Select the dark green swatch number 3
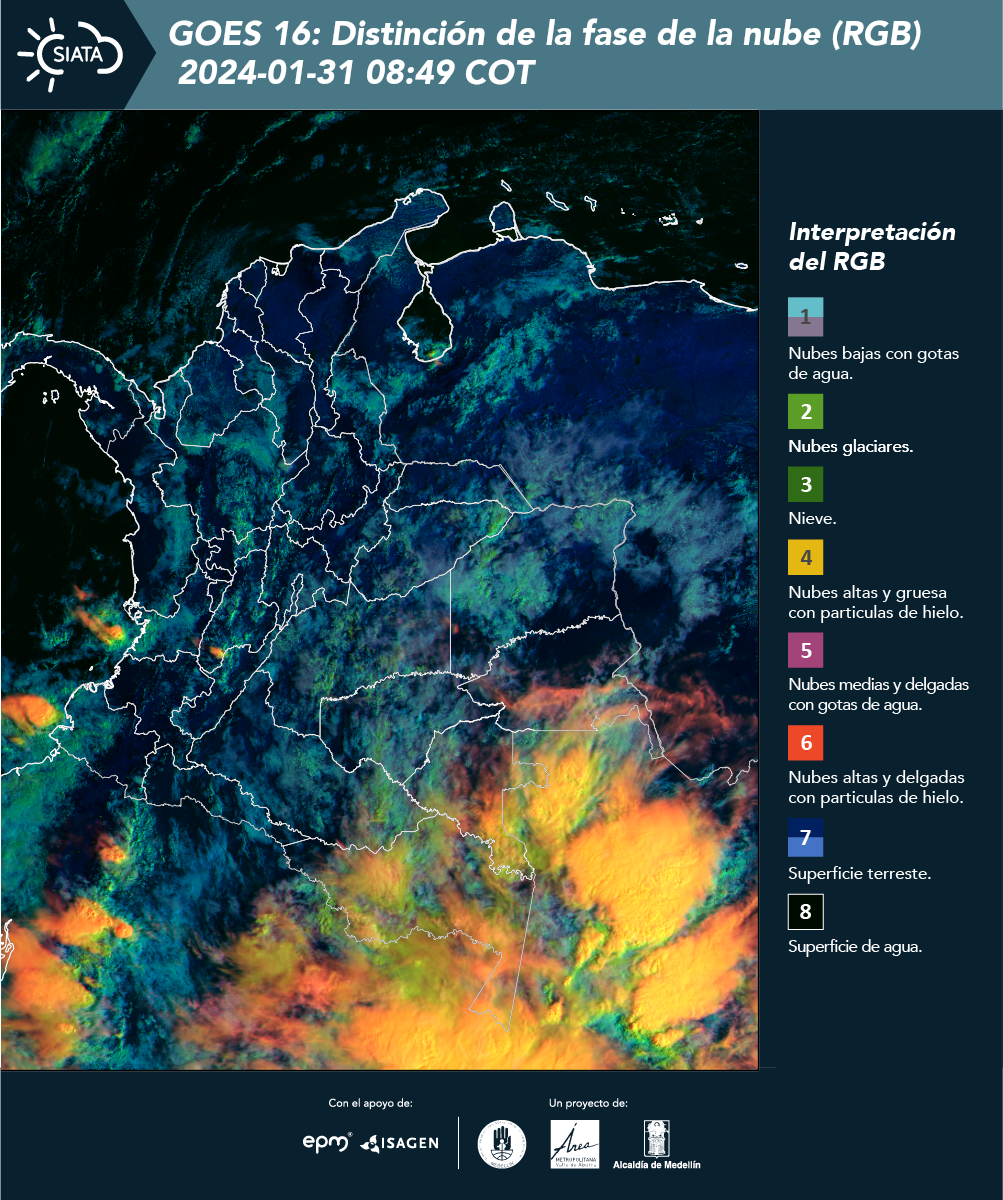This screenshot has width=1003, height=1200. click(x=805, y=485)
